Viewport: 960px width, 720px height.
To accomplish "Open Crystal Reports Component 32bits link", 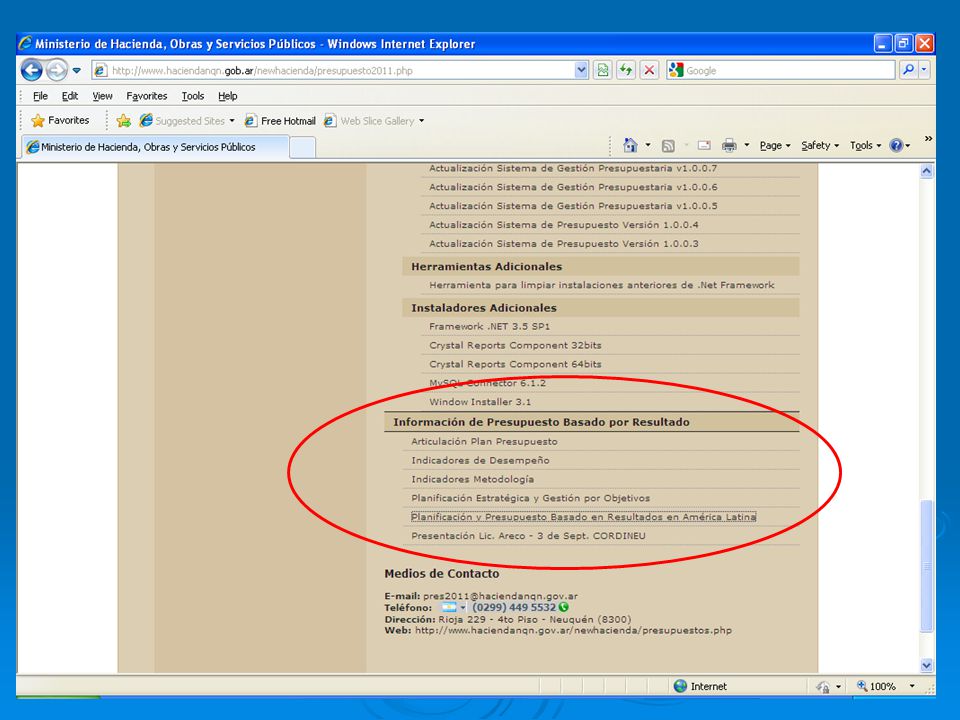I will tap(515, 345).
